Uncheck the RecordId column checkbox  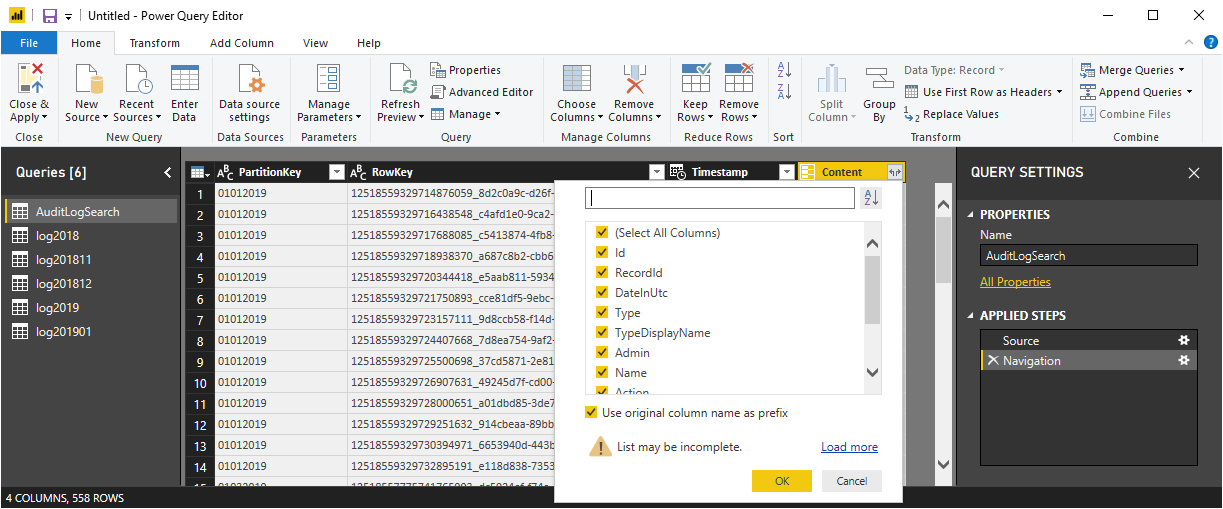pyautogui.click(x=602, y=272)
